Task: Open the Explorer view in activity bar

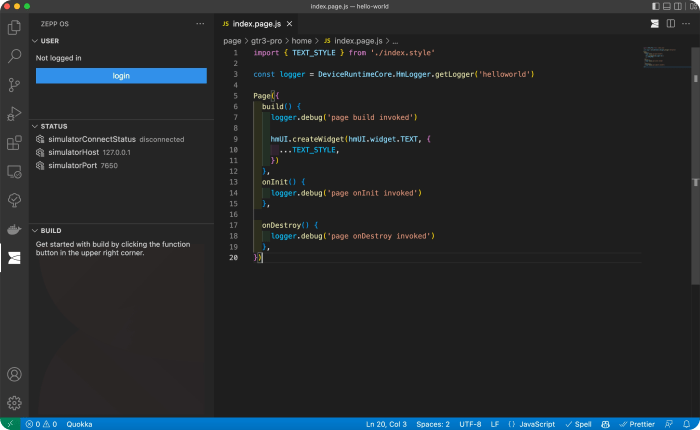Action: point(14,27)
